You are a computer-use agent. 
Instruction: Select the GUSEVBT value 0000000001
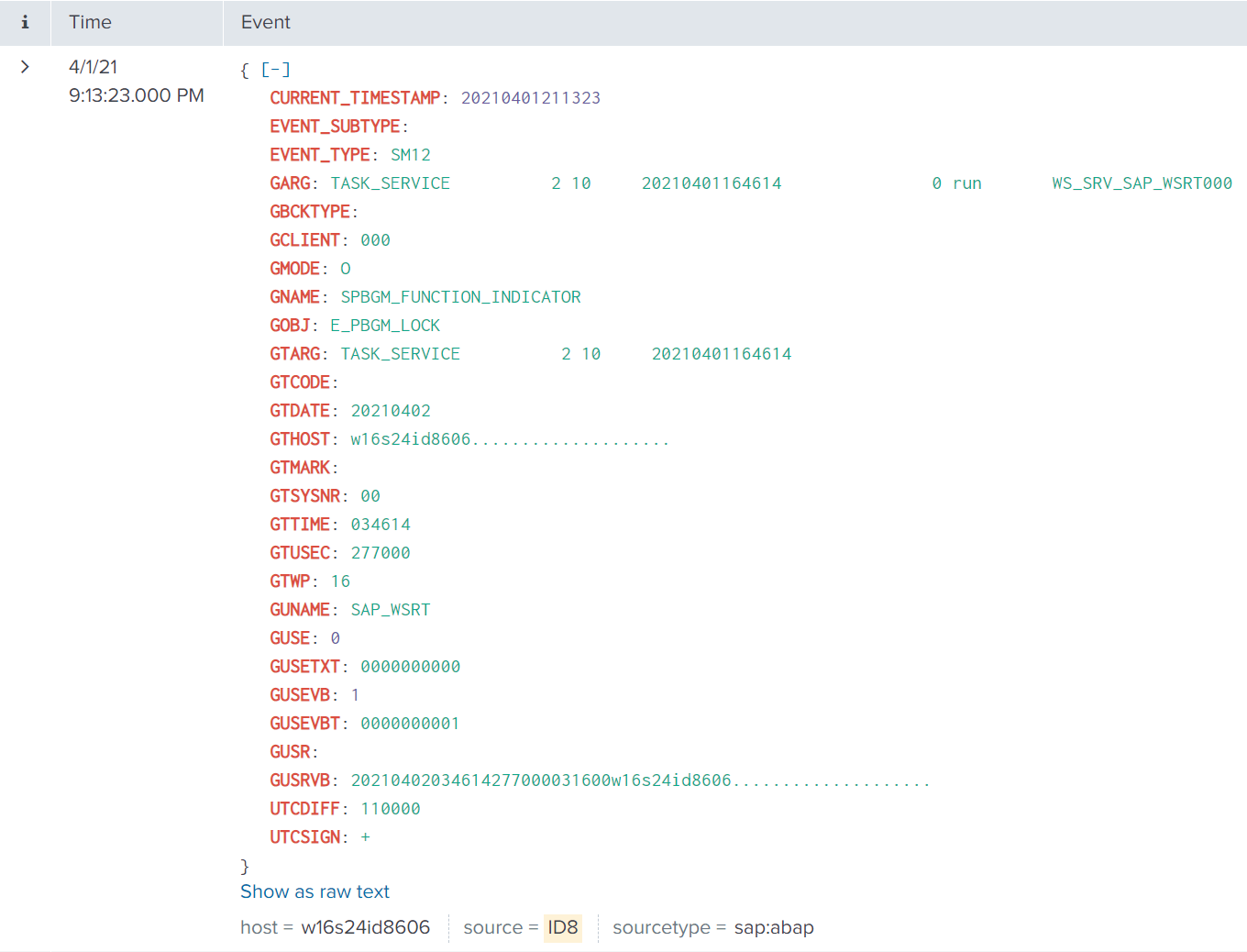tap(410, 724)
